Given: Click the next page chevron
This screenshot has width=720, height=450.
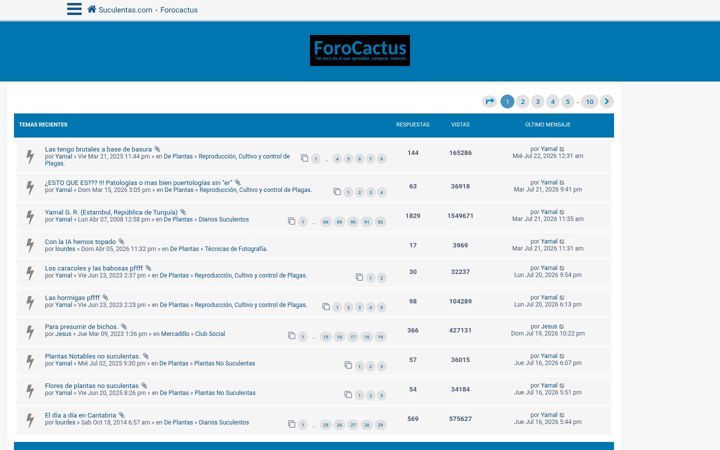Looking at the screenshot, I should click(607, 101).
